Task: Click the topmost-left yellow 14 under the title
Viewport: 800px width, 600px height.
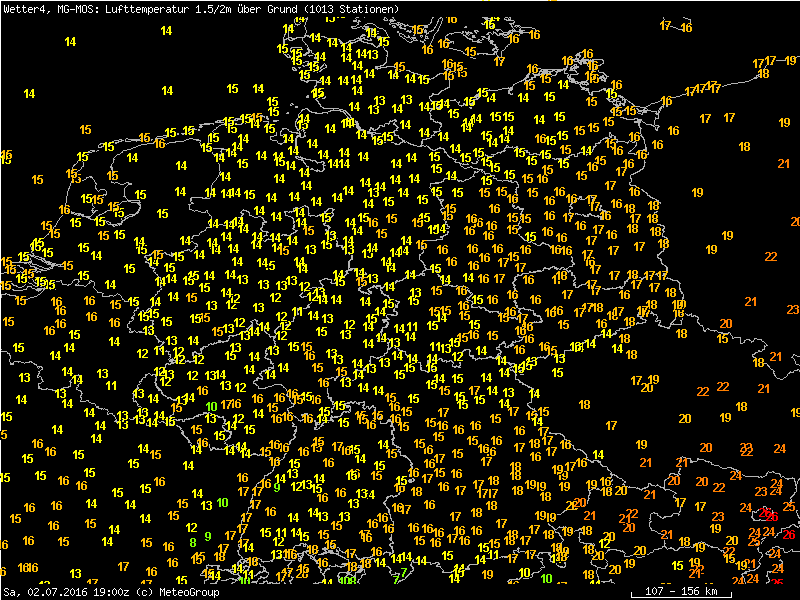Action: 70,41
